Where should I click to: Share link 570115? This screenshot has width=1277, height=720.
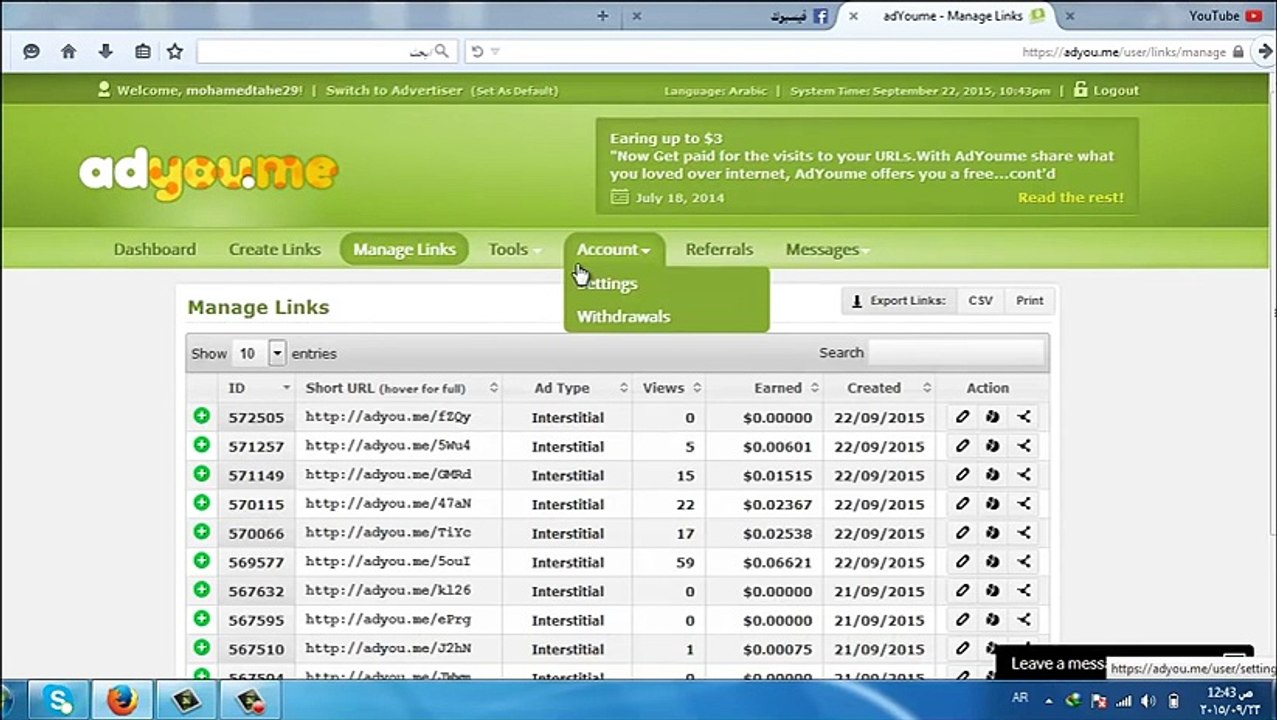pyautogui.click(x=1024, y=504)
